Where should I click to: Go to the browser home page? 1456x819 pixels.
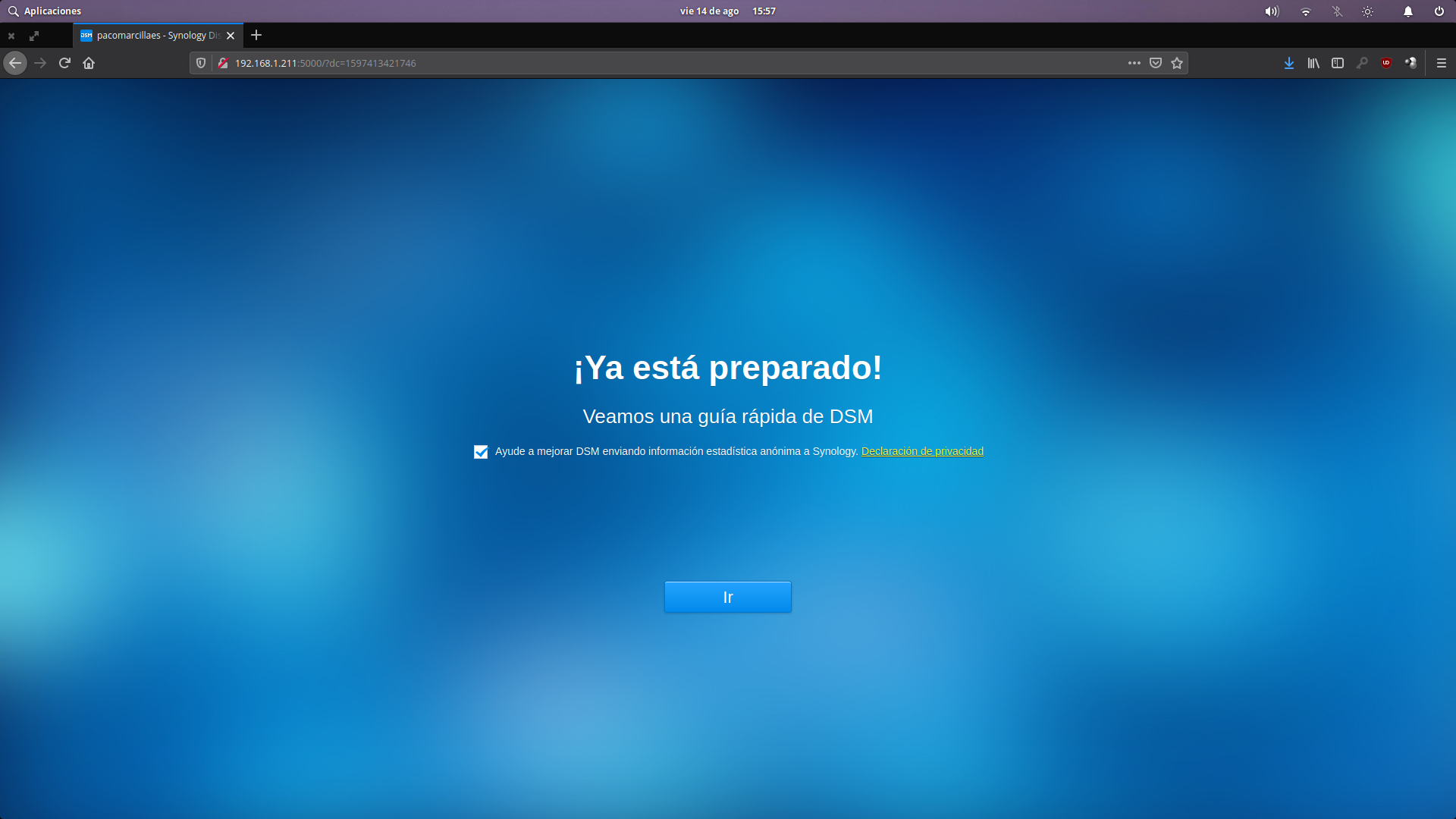point(89,64)
